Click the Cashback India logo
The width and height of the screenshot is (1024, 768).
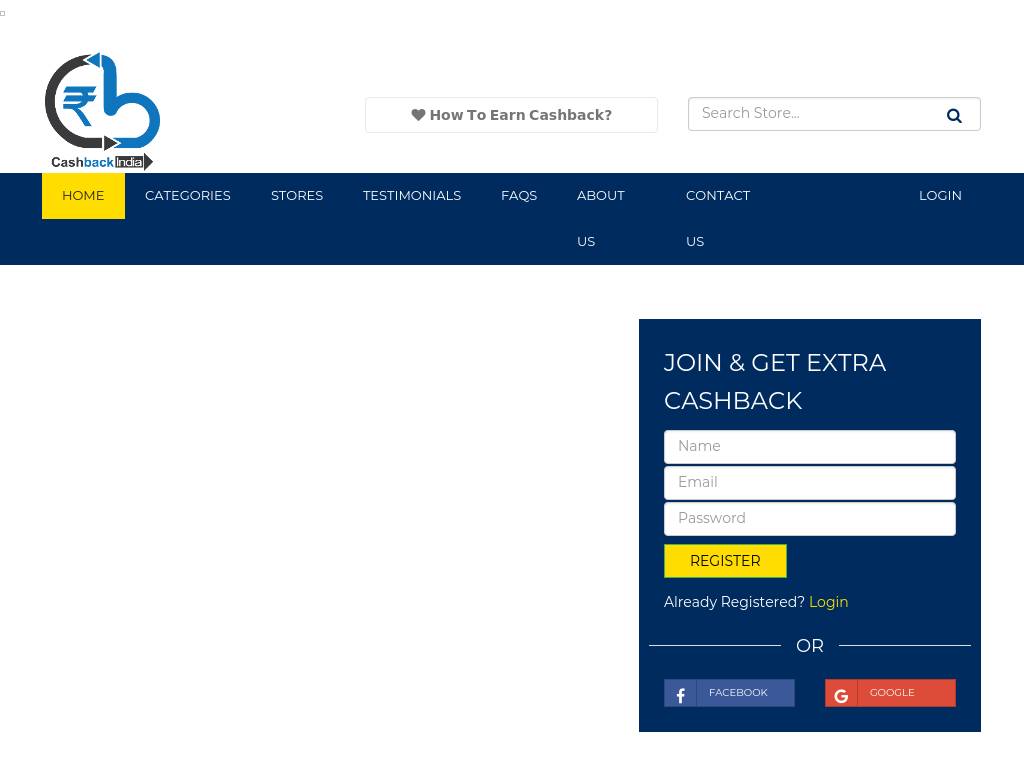pos(102,111)
